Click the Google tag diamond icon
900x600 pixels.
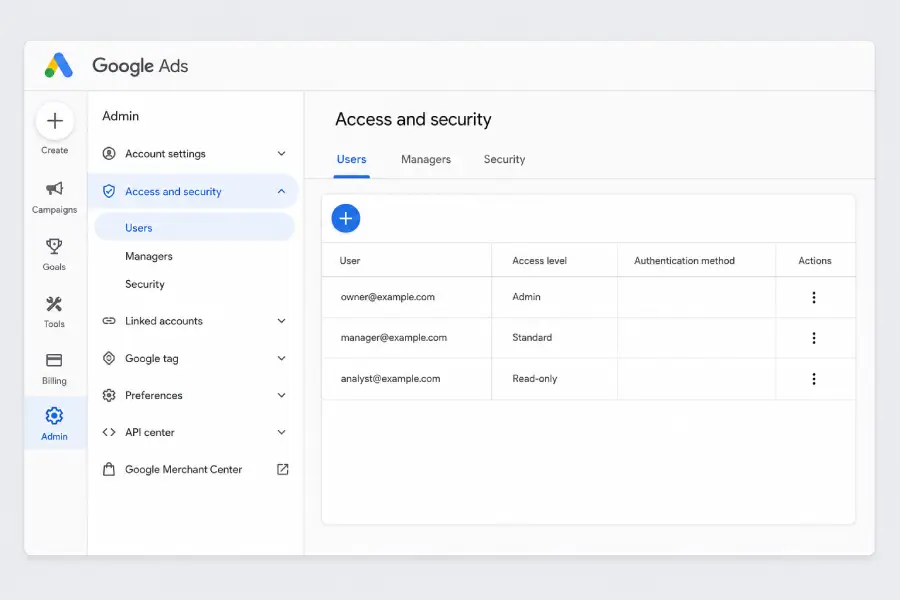coord(108,358)
